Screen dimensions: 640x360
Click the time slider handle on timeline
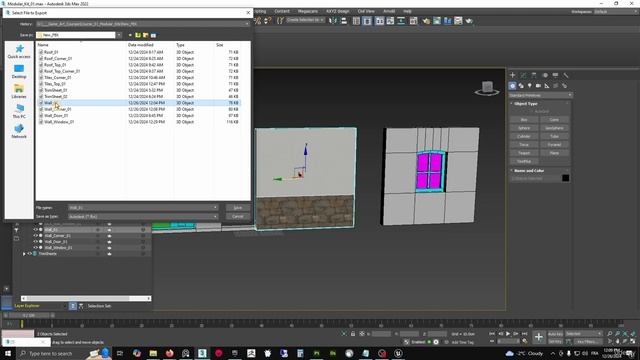tap(29, 316)
